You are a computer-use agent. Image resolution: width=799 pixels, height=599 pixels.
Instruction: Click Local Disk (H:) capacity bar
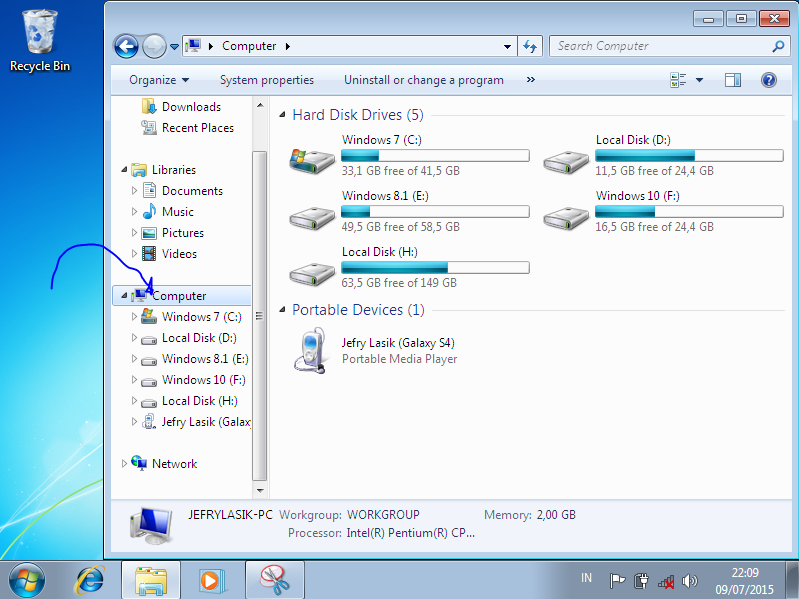(x=435, y=267)
